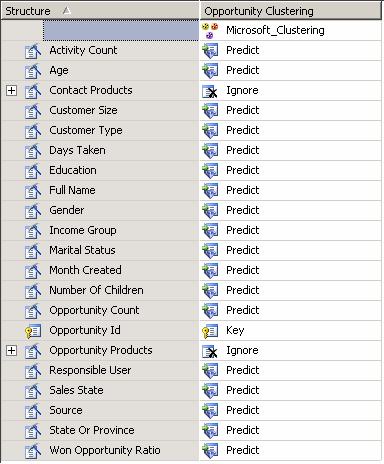
Task: Click the Ignore icon in Opportunity Products row
Action: [x=210, y=351]
